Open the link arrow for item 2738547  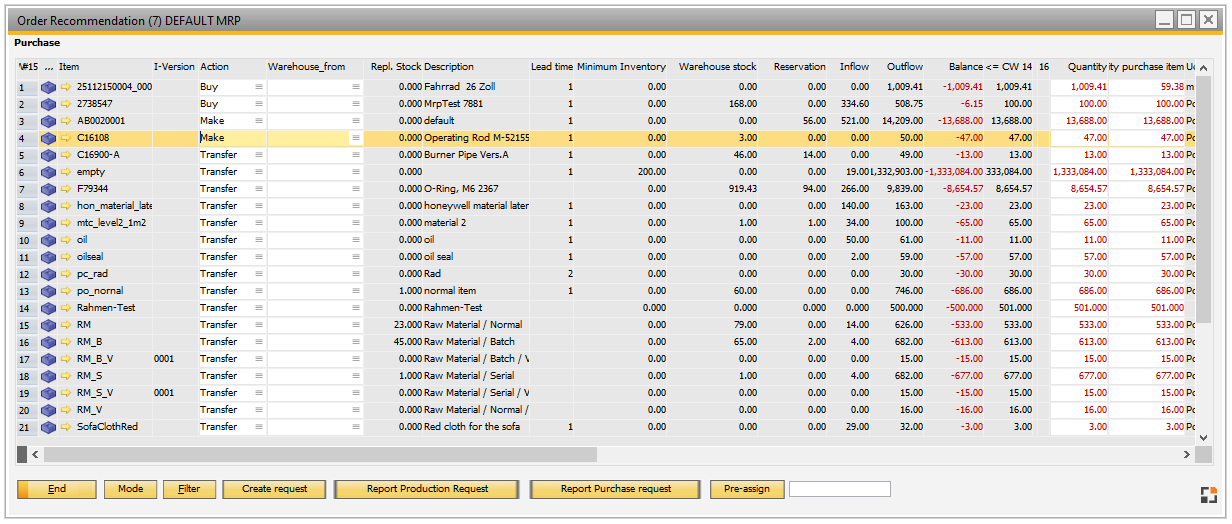click(66, 104)
